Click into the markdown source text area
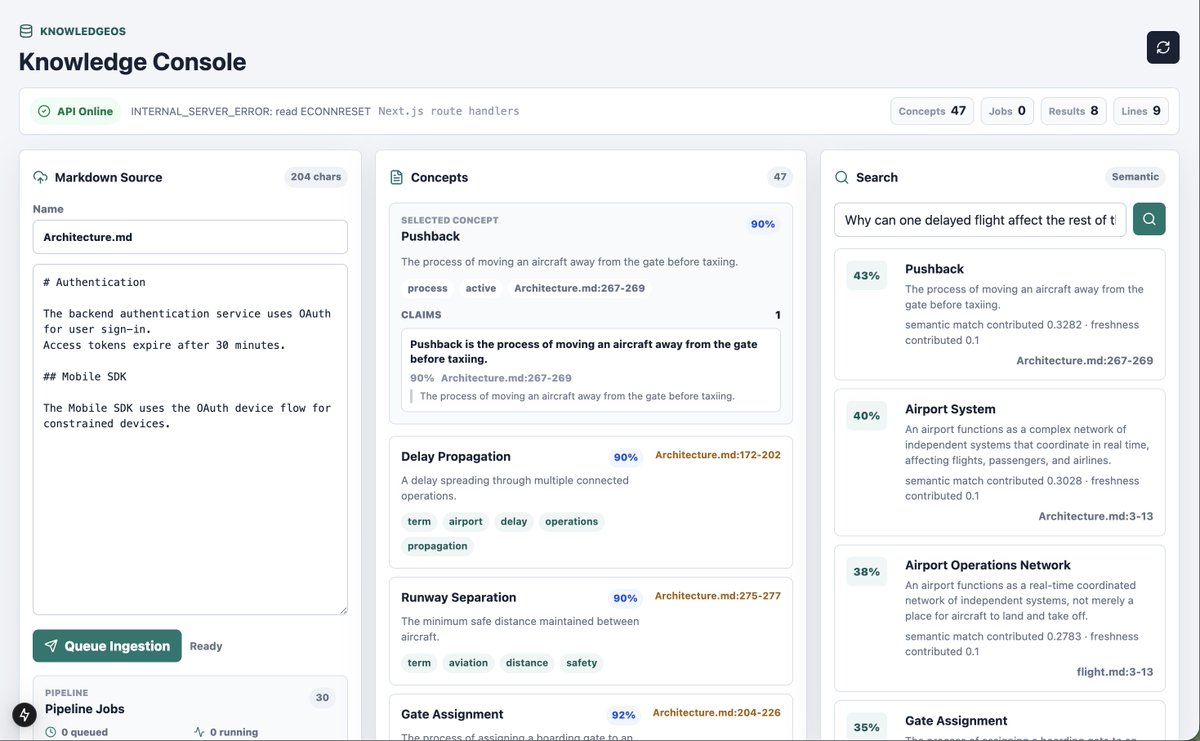The width and height of the screenshot is (1200, 741). pos(190,440)
